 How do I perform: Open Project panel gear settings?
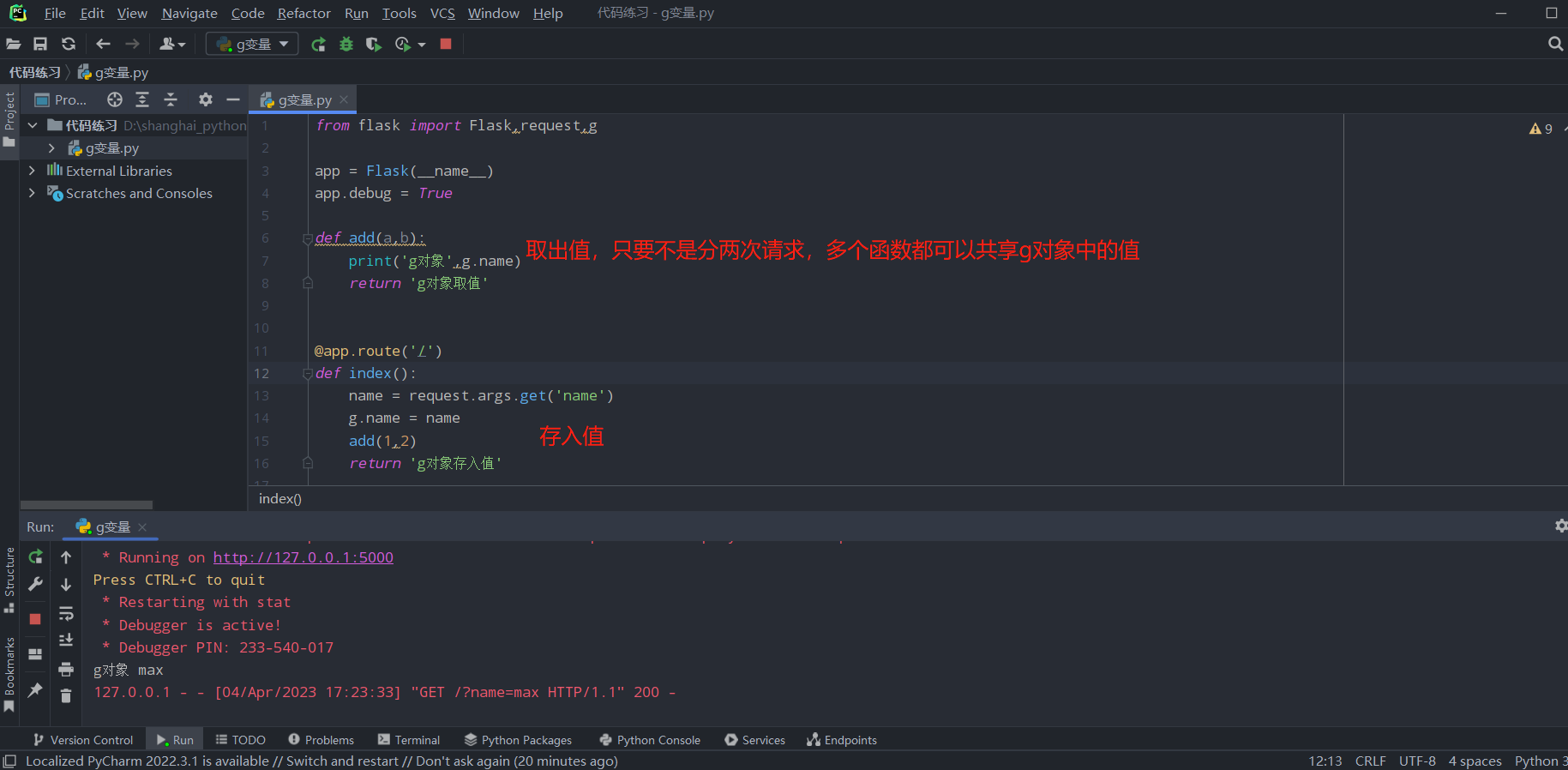pyautogui.click(x=206, y=99)
